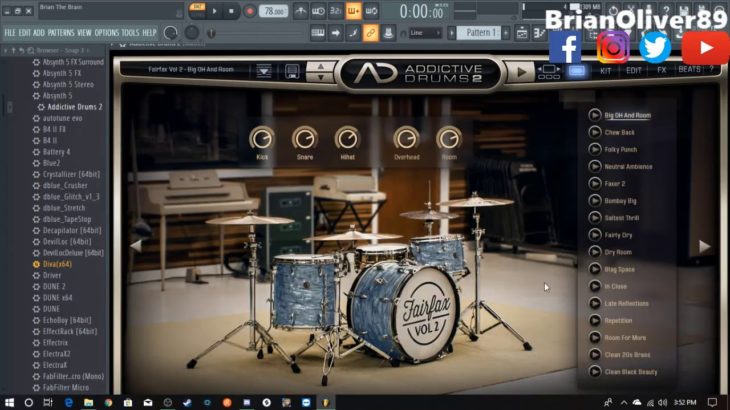Toggle loop recording button
This screenshot has width=730, height=410.
tap(371, 11)
